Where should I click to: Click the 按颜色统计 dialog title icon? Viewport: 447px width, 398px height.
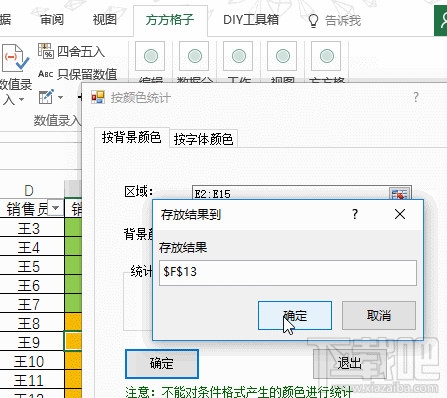coord(98,97)
